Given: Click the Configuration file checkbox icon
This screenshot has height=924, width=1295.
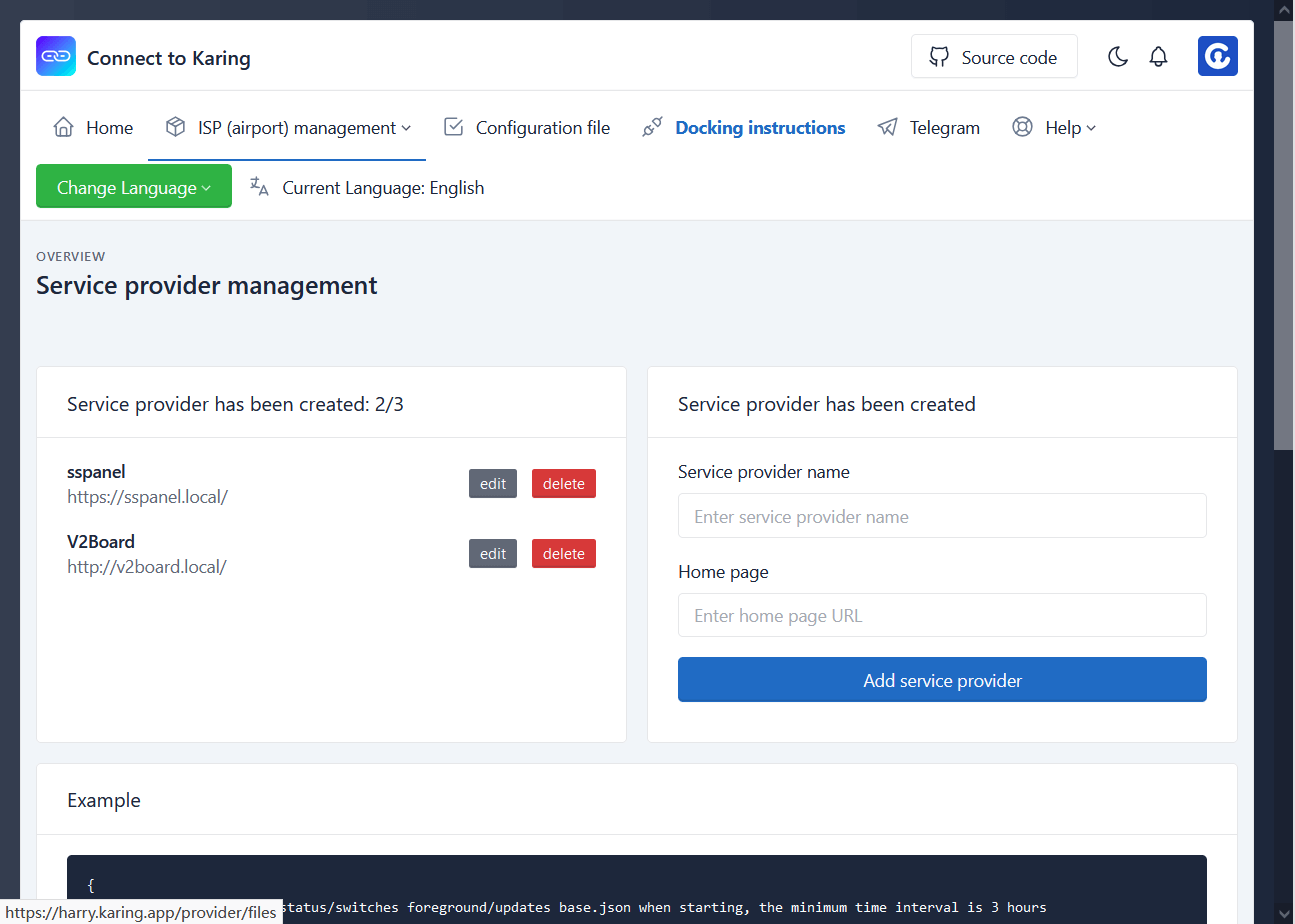Looking at the screenshot, I should 454,128.
